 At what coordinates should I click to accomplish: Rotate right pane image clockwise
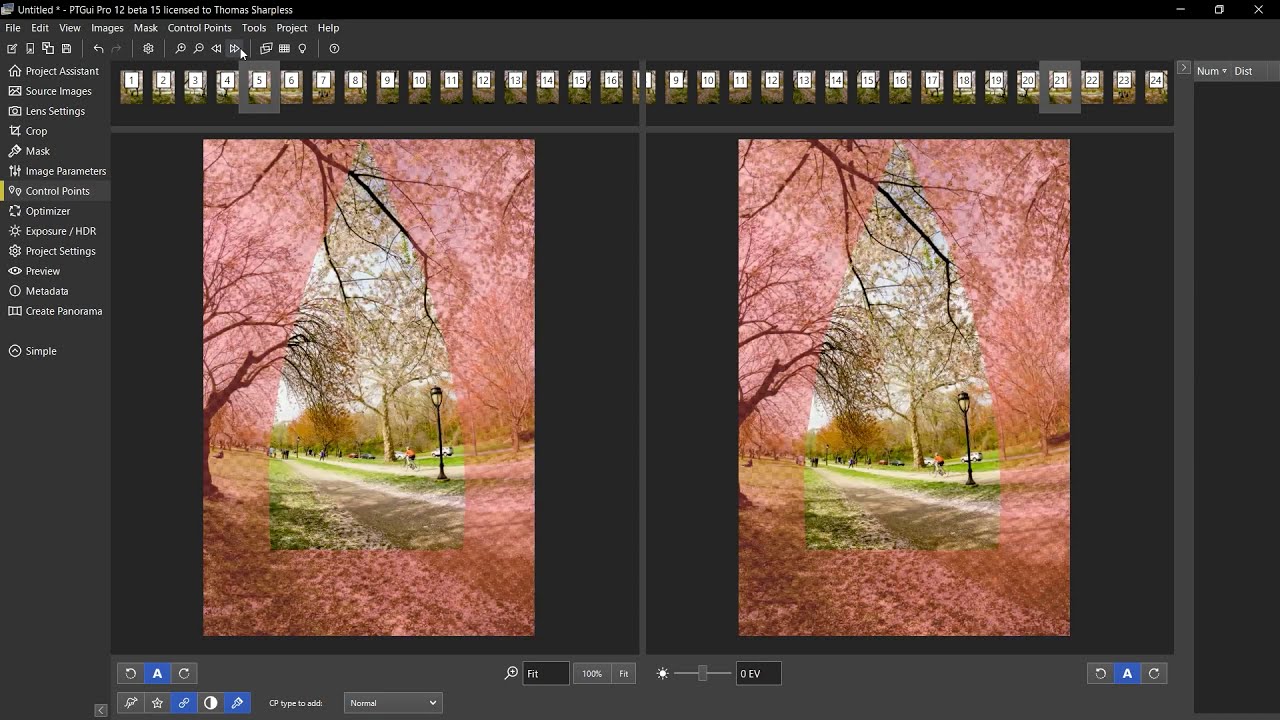coord(1154,673)
